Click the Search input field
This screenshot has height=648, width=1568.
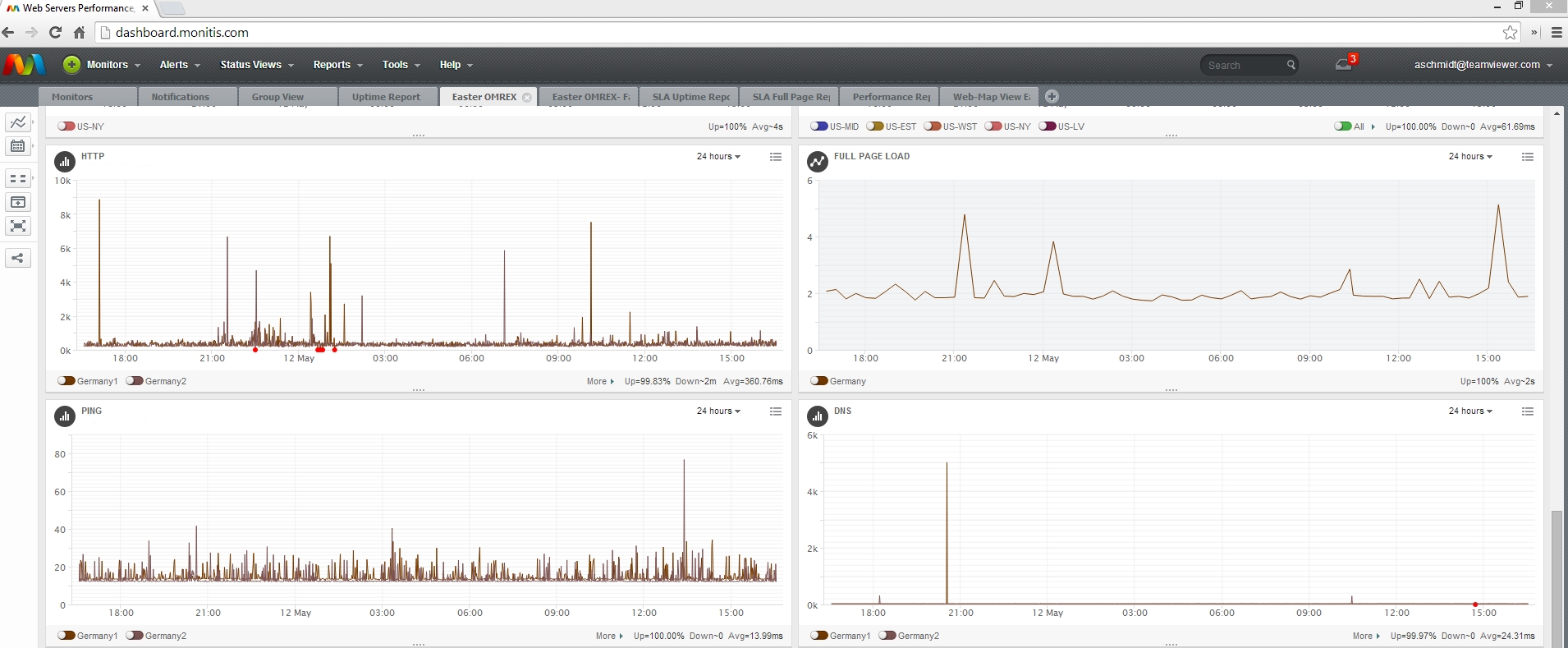[x=1242, y=65]
